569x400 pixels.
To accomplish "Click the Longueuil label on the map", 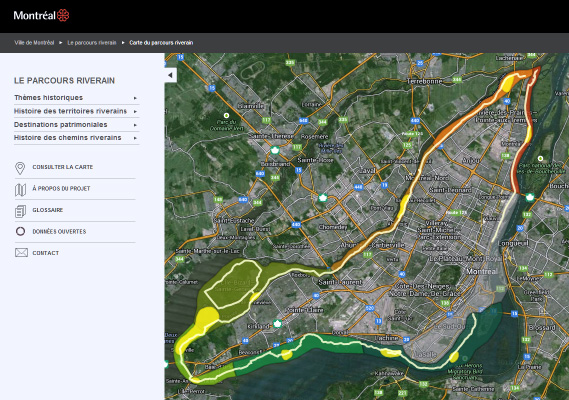I will pos(513,243).
